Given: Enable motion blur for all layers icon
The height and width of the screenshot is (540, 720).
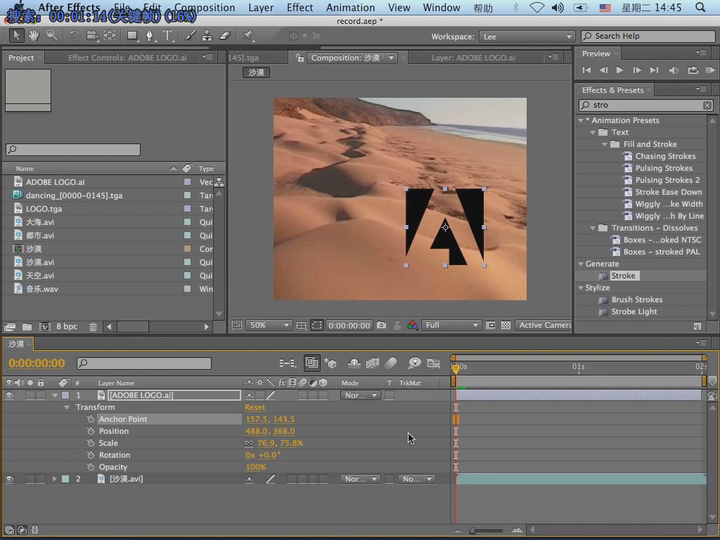Looking at the screenshot, I should point(390,363).
